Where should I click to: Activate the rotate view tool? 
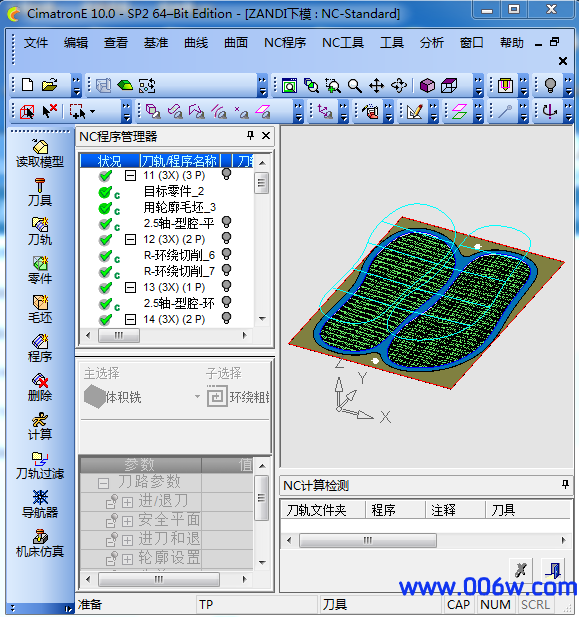pyautogui.click(x=399, y=85)
